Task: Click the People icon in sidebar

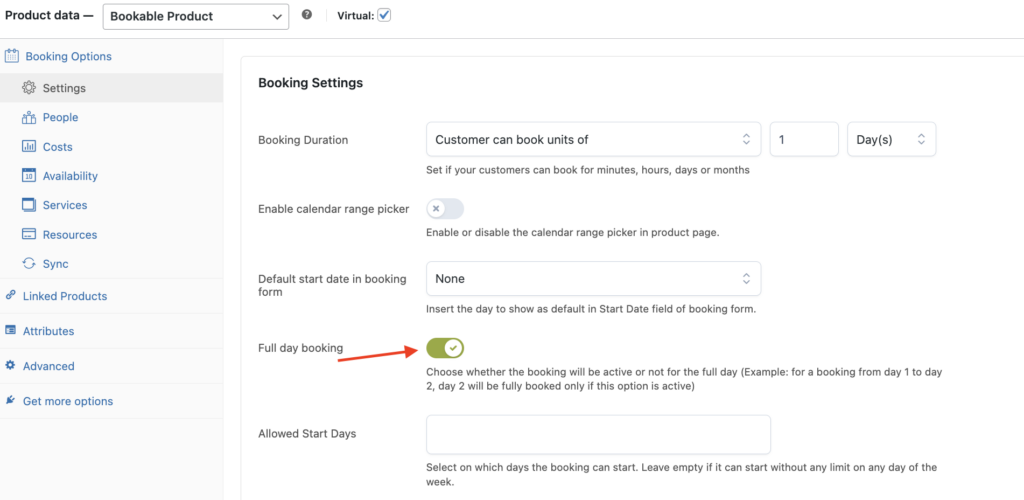Action: click(x=29, y=117)
